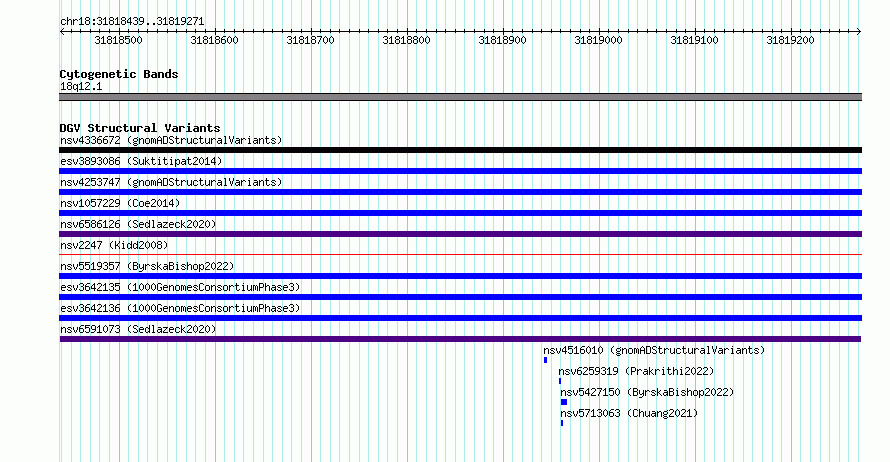Click the small blue nsv6259319 marker

point(560,381)
